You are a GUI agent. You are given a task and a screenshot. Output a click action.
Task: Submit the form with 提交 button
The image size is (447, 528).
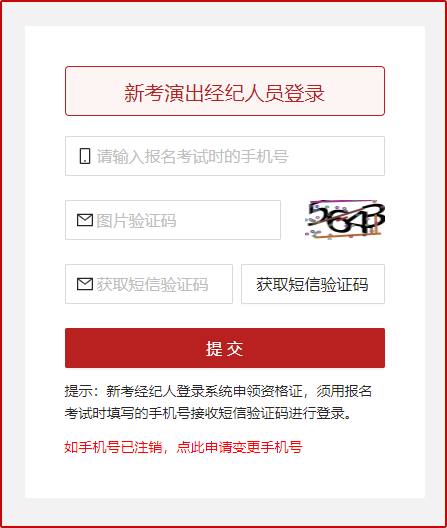[x=225, y=348]
